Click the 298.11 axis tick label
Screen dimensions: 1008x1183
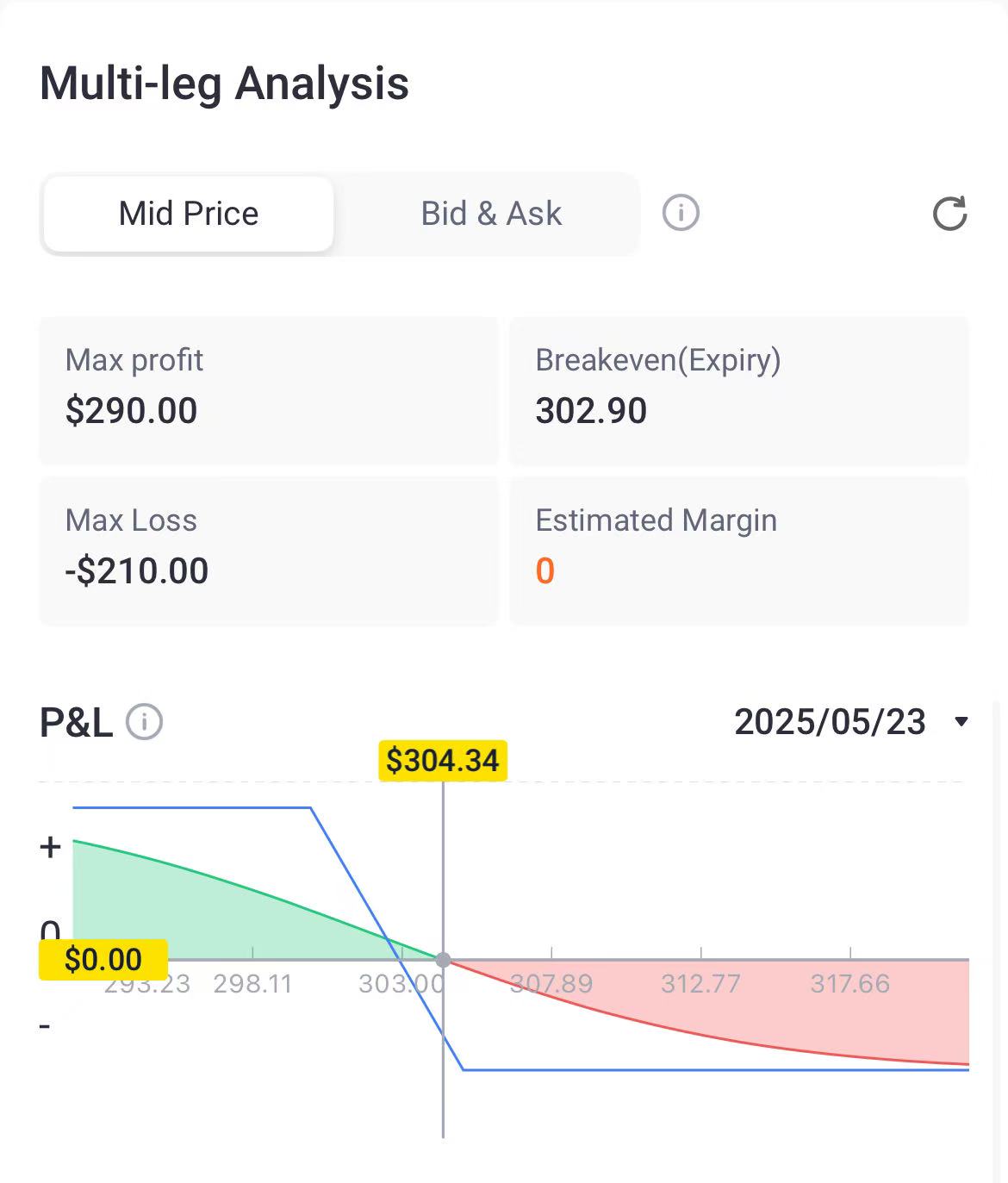252,984
